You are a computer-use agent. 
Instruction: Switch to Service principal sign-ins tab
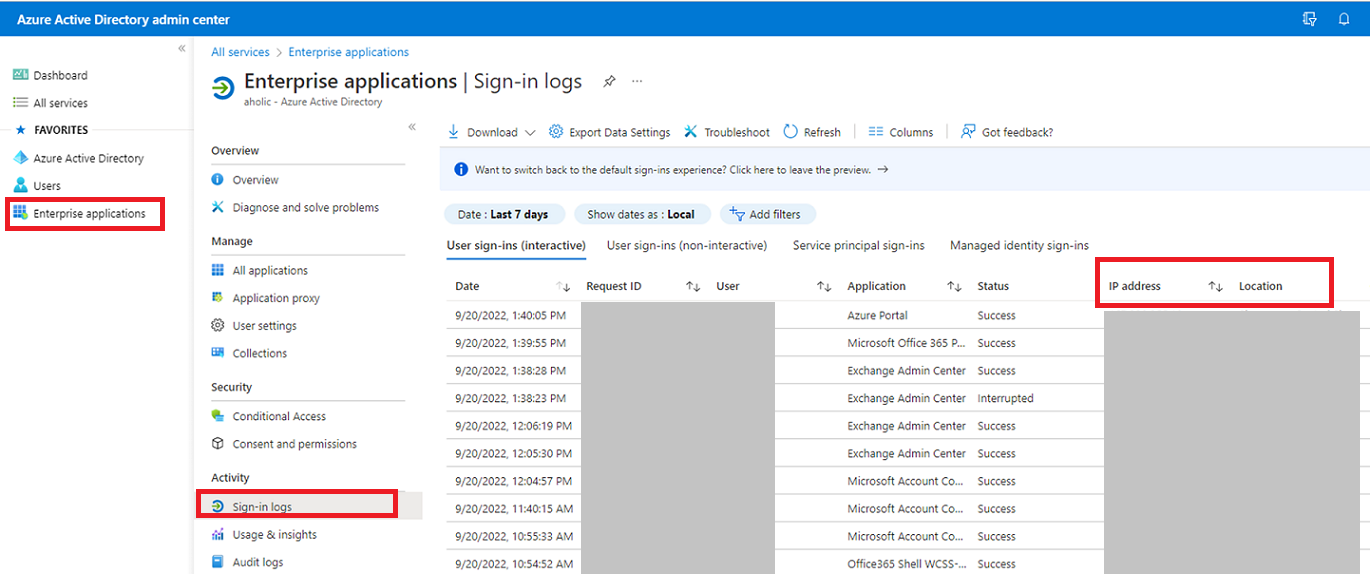(859, 245)
